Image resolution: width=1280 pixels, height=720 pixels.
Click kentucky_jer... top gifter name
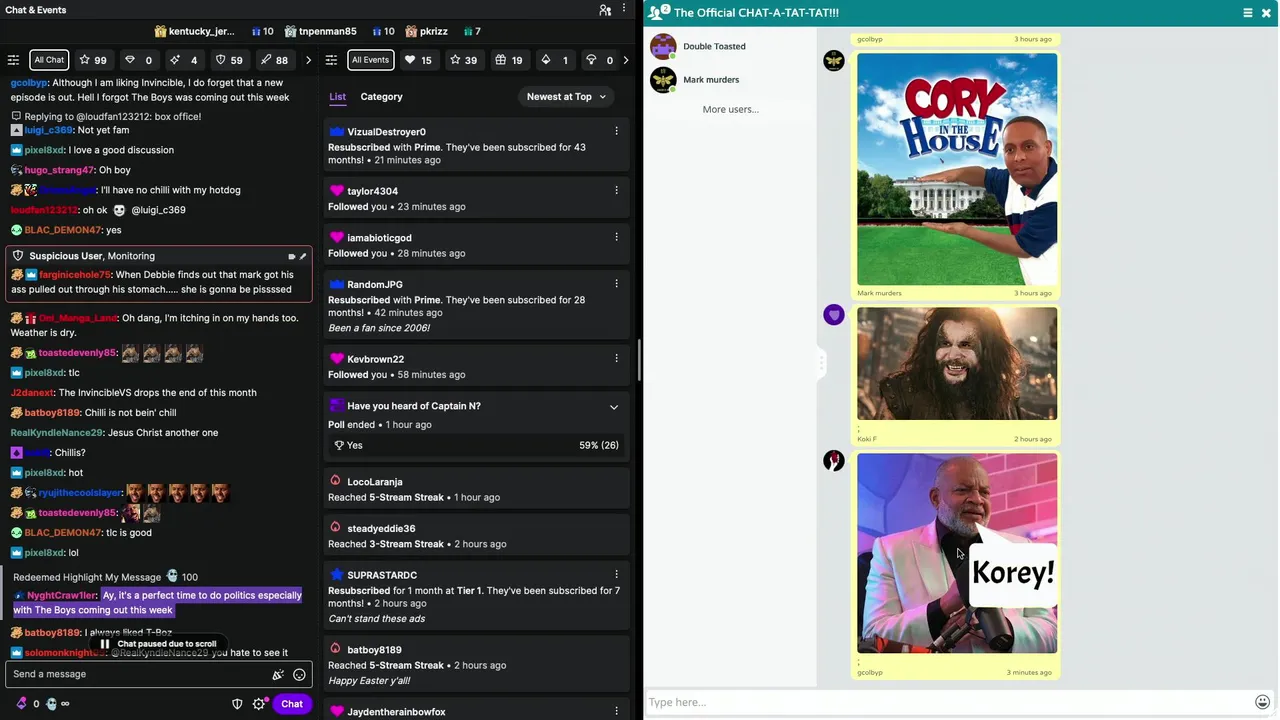click(x=201, y=31)
